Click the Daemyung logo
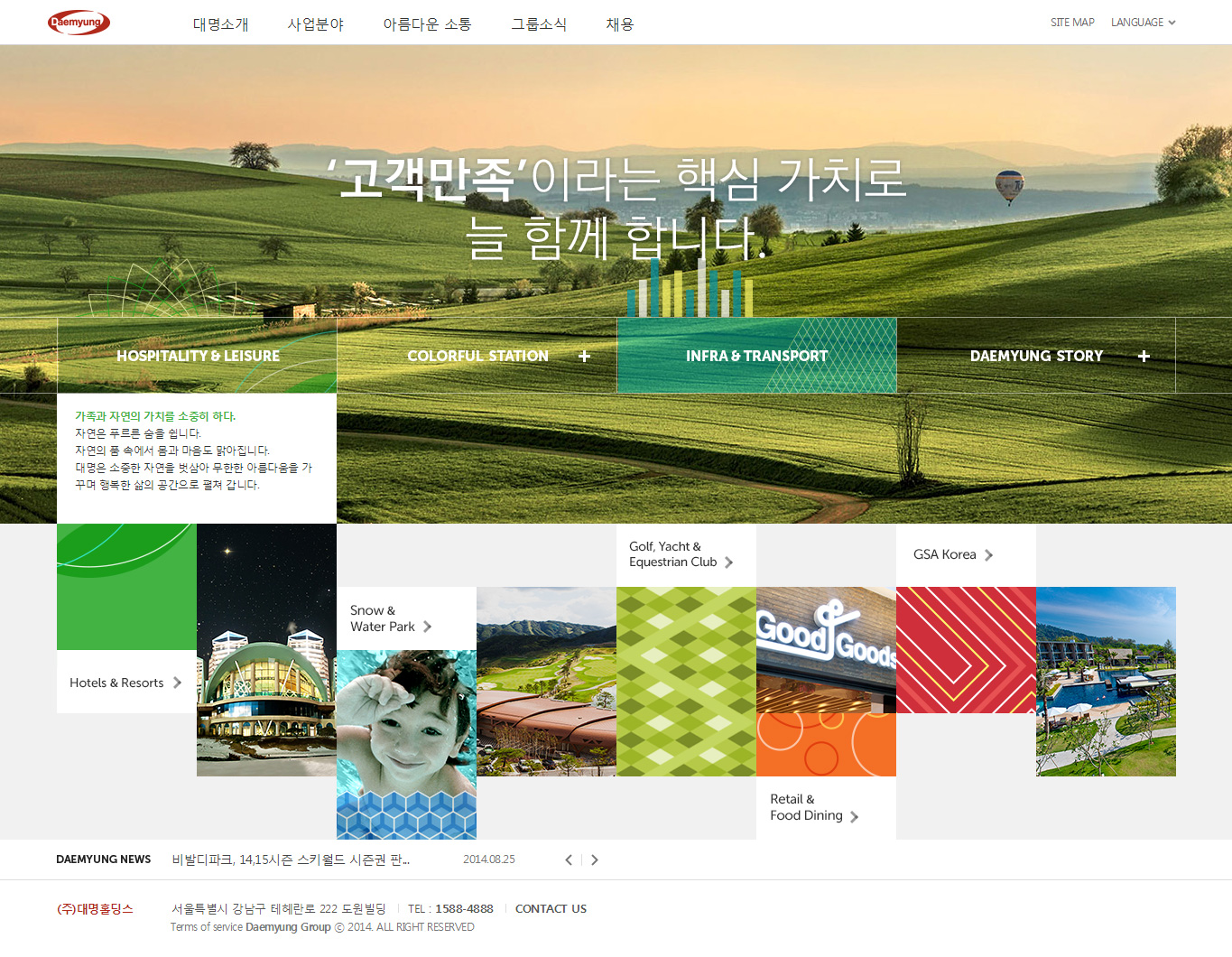The width and height of the screenshot is (1232, 957). point(79,23)
